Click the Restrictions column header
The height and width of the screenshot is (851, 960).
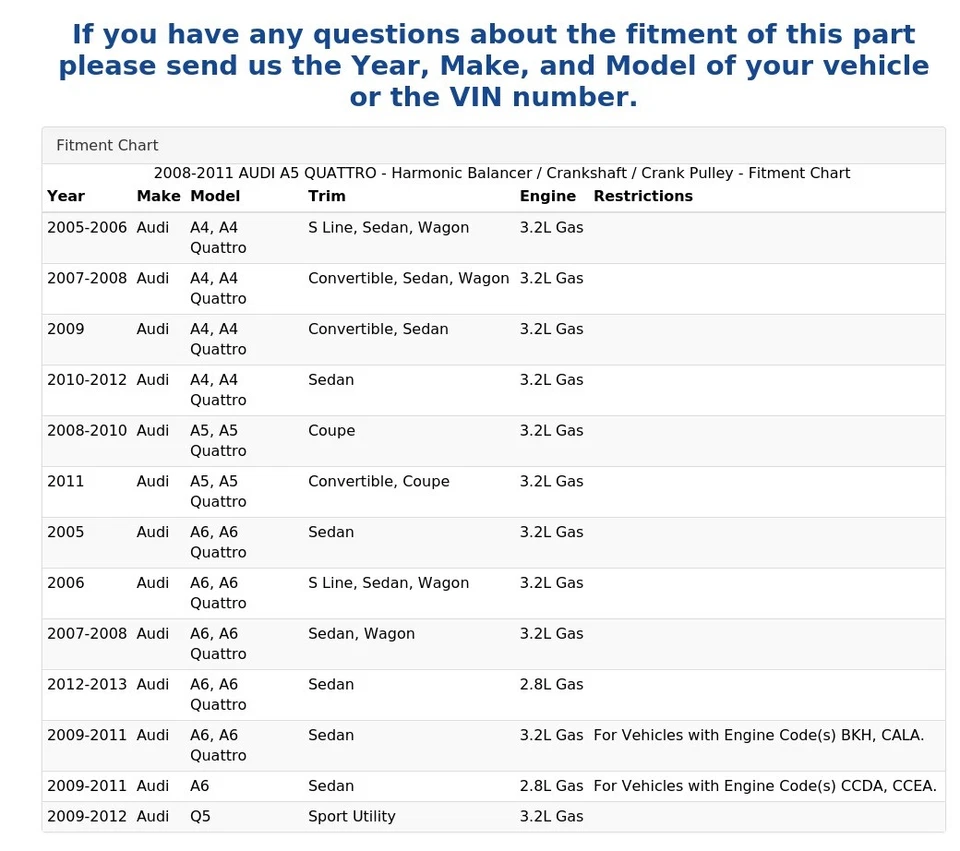pos(643,196)
